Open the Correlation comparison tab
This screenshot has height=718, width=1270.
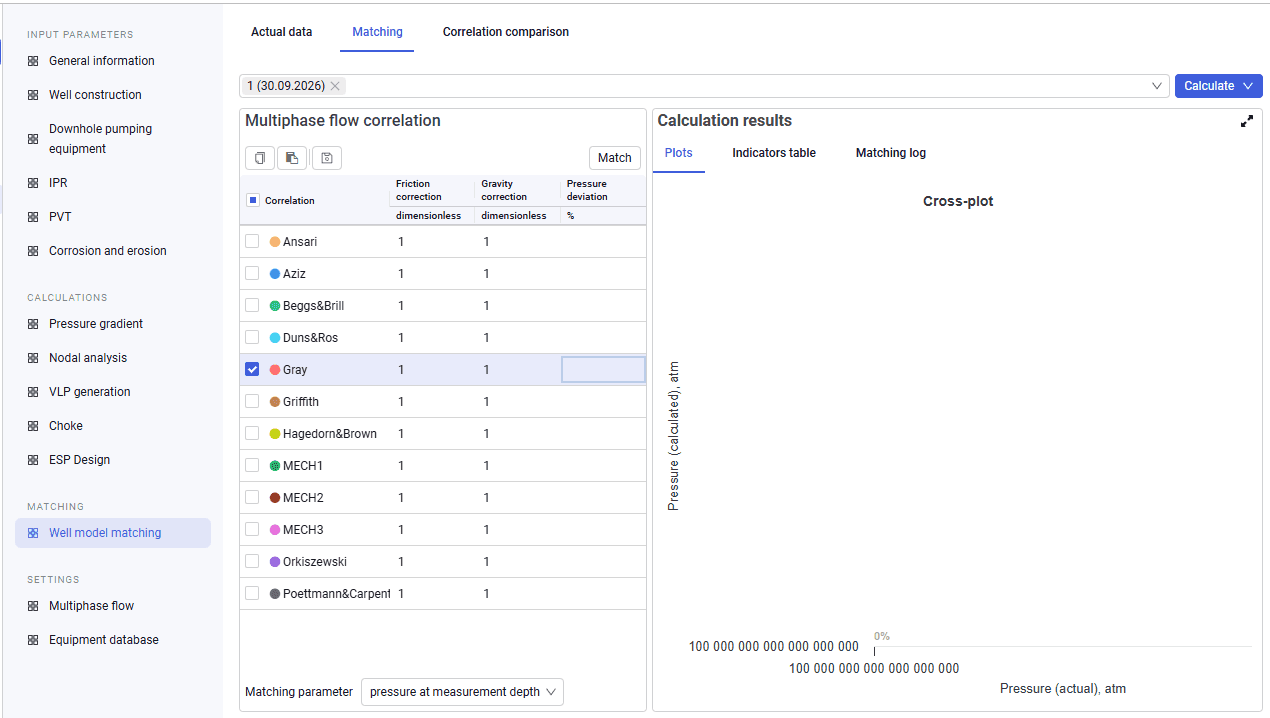point(506,32)
